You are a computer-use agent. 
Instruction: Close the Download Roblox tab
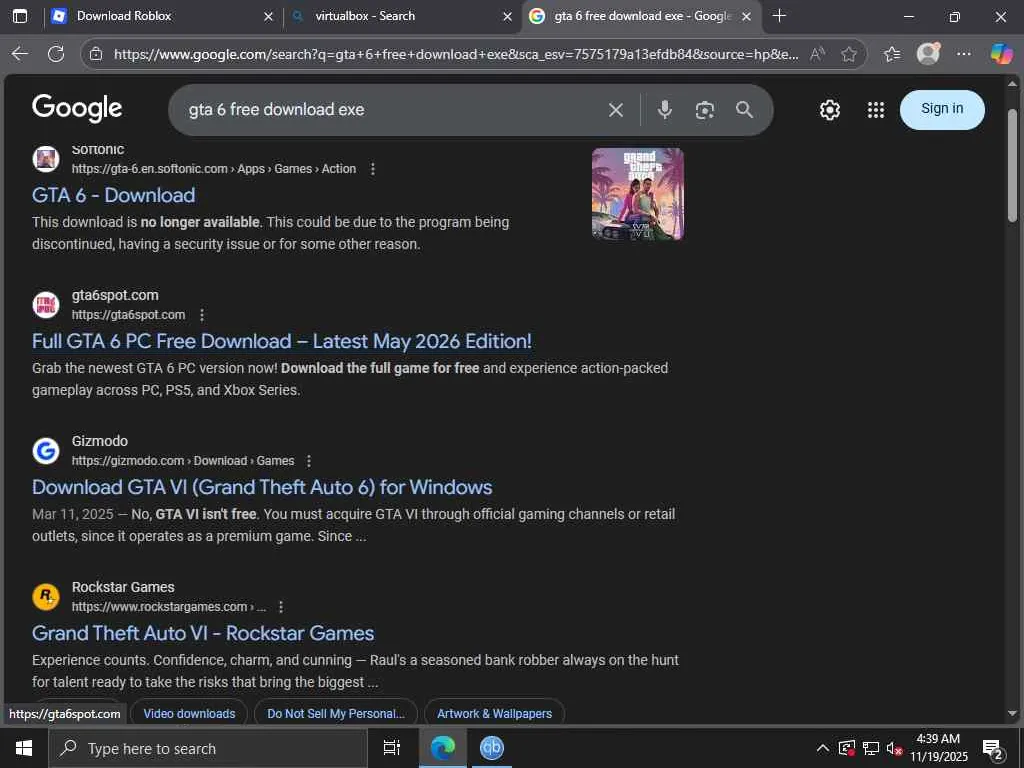(x=268, y=16)
